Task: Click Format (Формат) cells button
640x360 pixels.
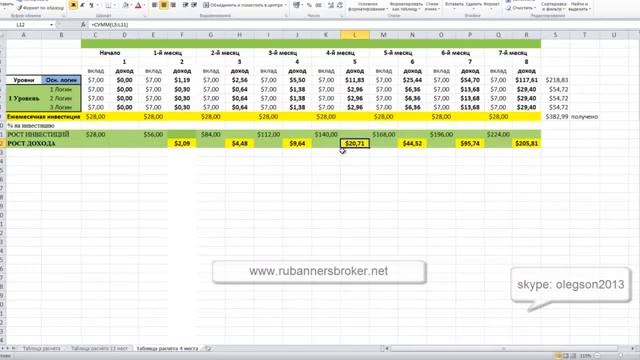Action: [x=491, y=5]
